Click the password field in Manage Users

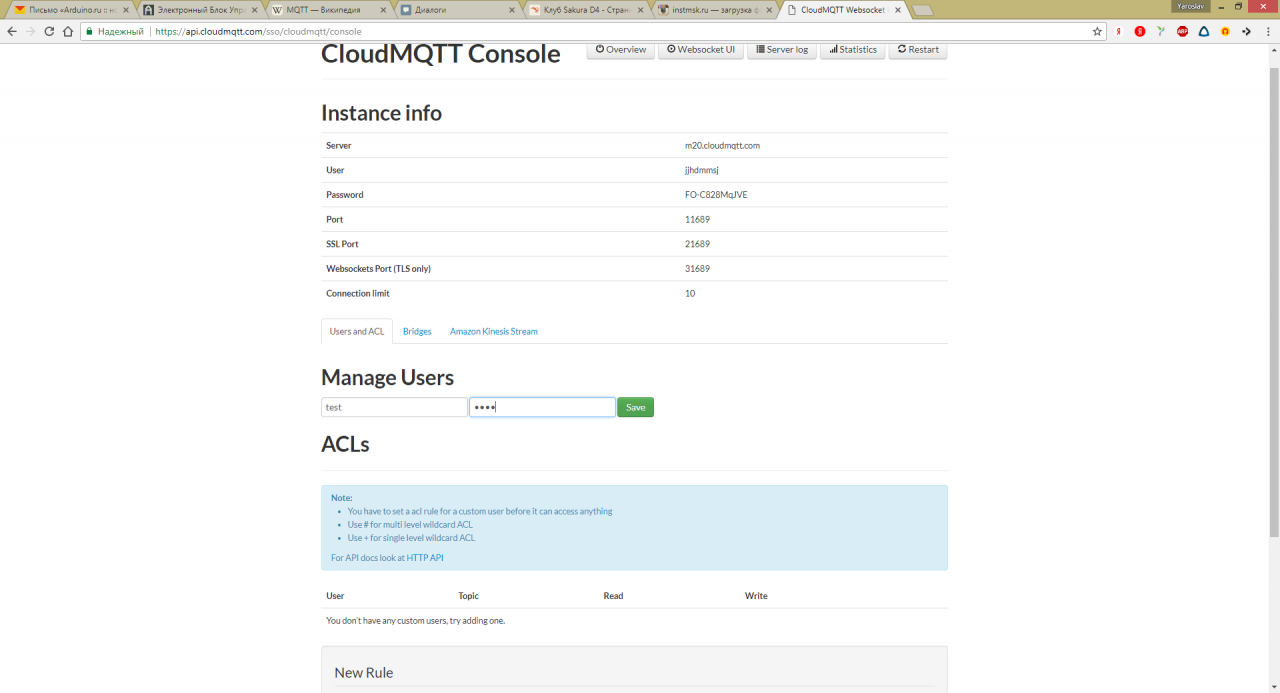(542, 407)
